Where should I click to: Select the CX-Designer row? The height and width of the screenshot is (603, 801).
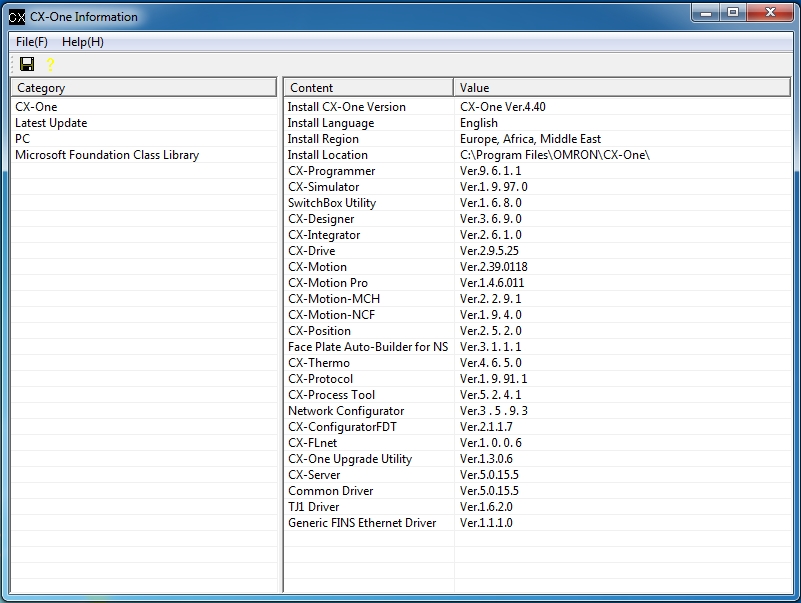click(537, 219)
